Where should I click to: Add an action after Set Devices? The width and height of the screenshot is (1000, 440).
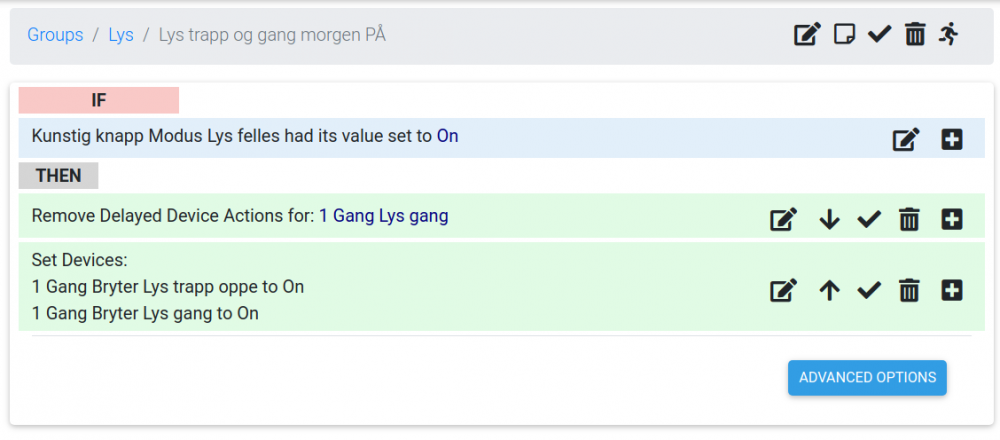click(952, 291)
